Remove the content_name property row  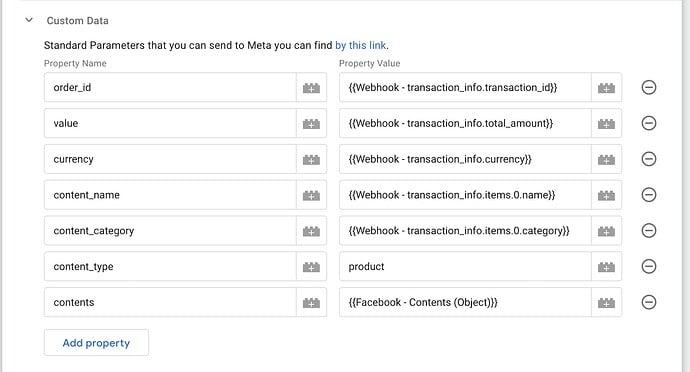(x=649, y=195)
